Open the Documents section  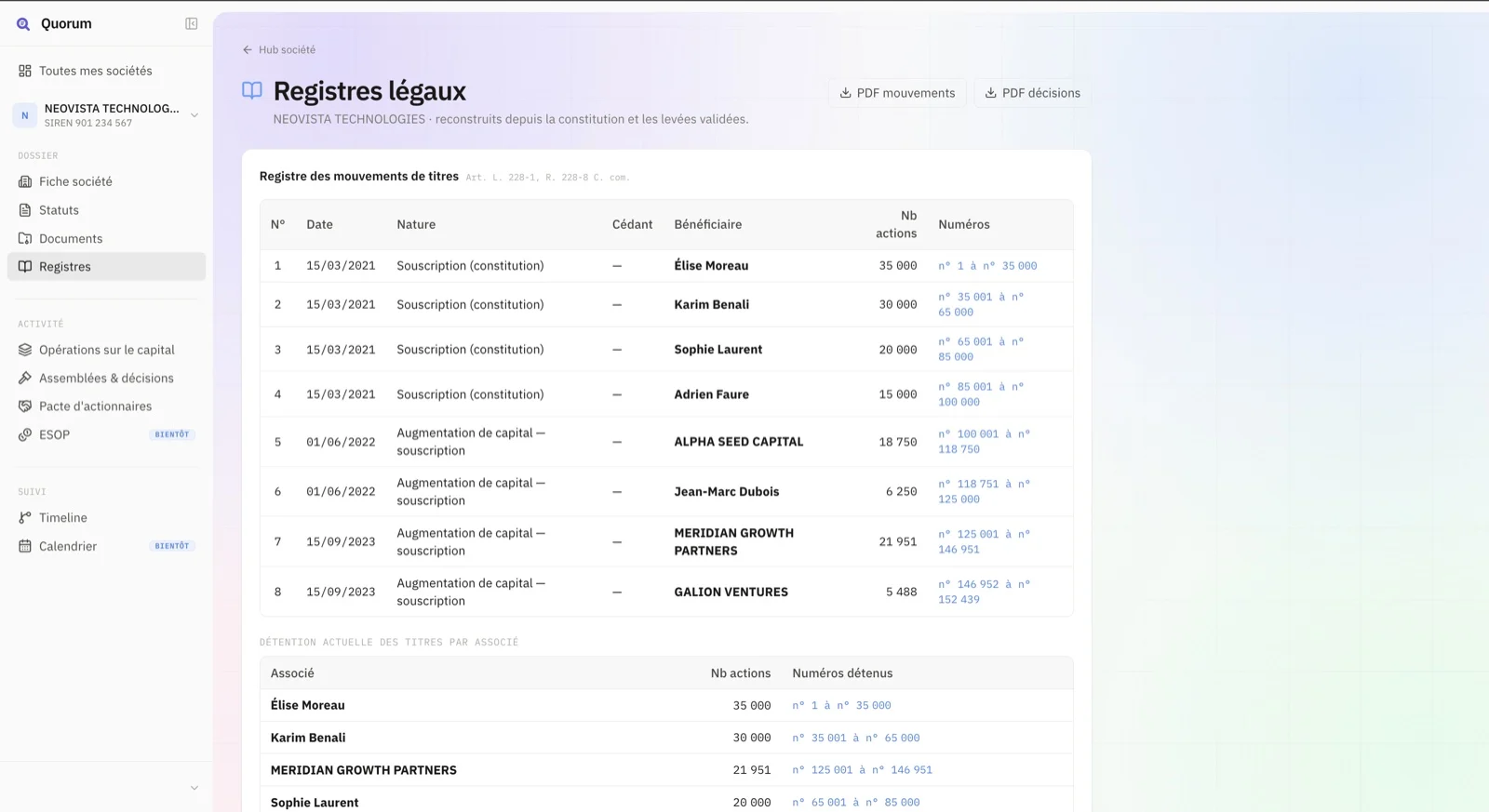click(x=106, y=239)
